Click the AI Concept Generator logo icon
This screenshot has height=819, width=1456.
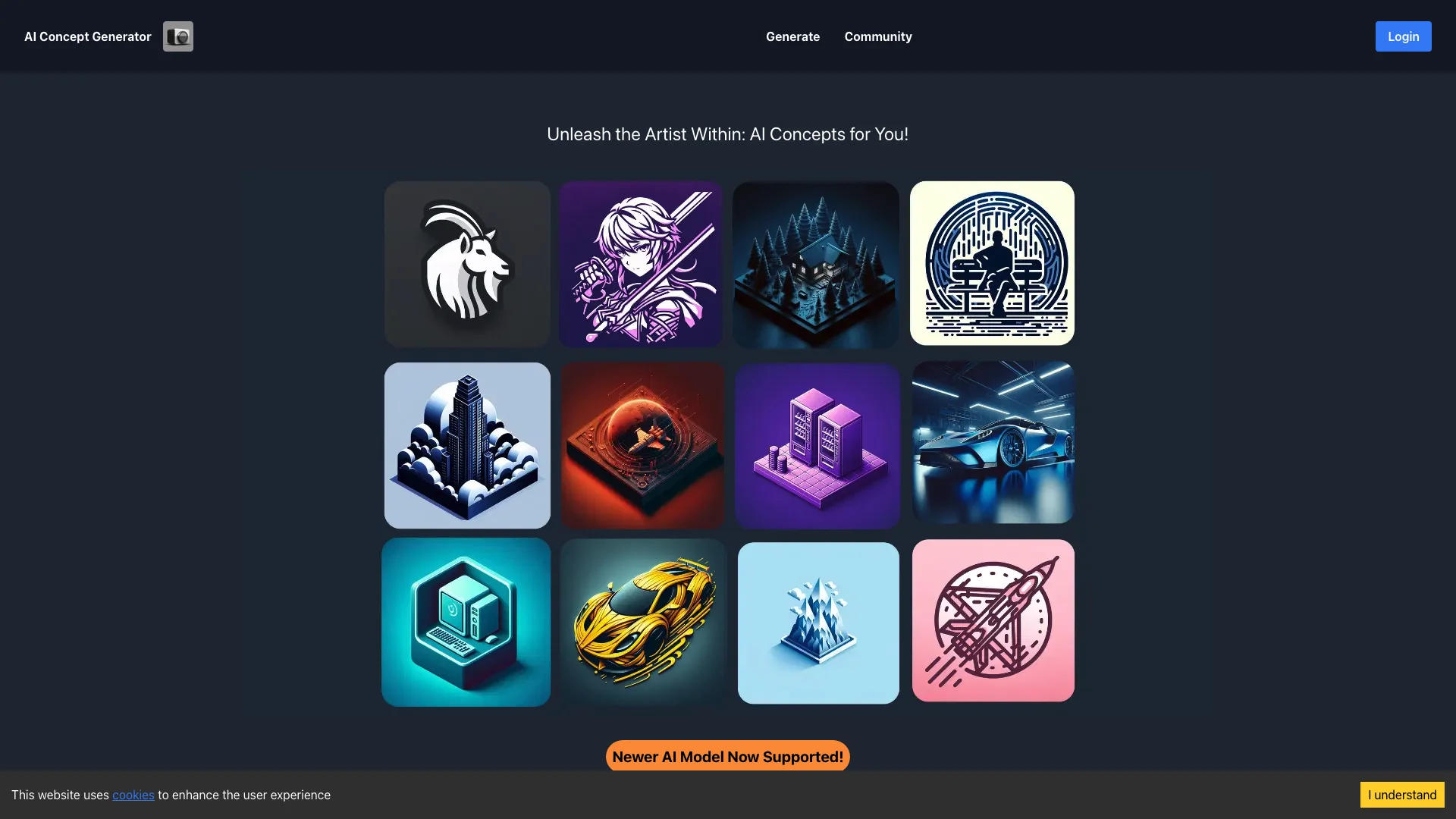(178, 36)
